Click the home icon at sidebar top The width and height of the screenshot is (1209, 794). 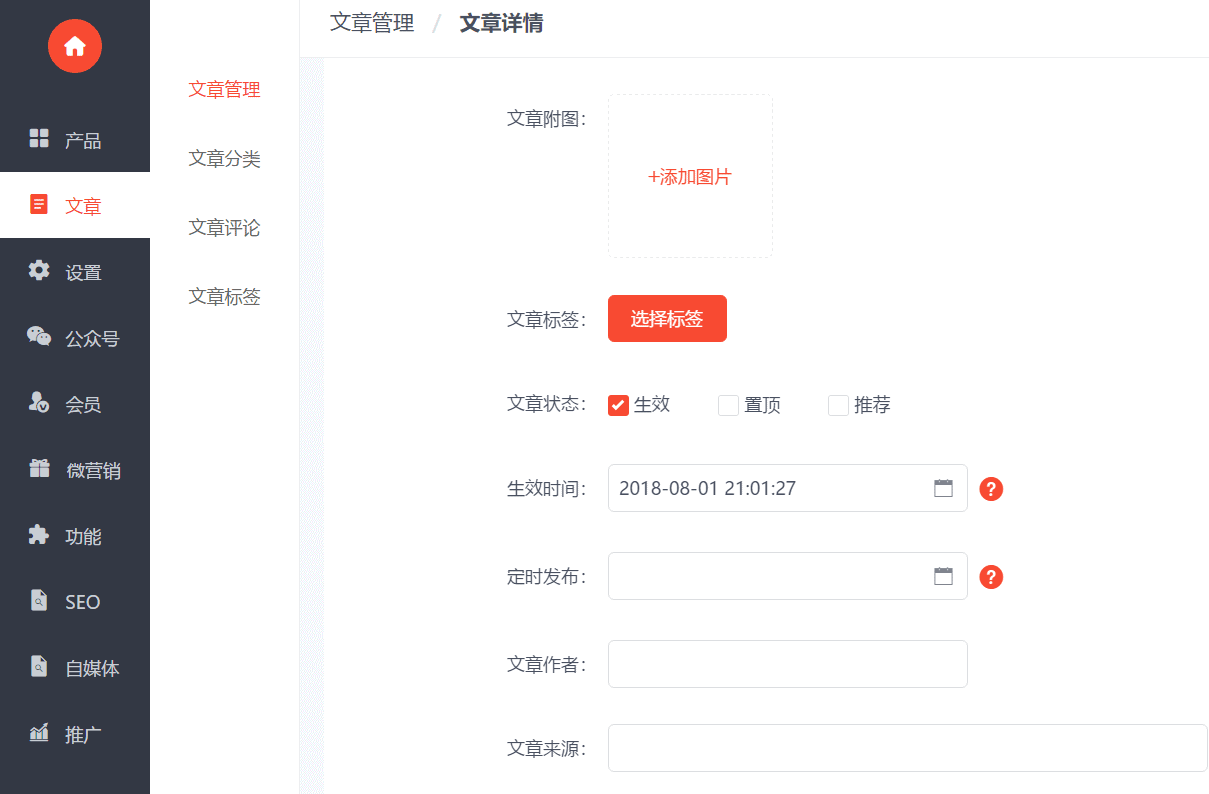[74, 45]
